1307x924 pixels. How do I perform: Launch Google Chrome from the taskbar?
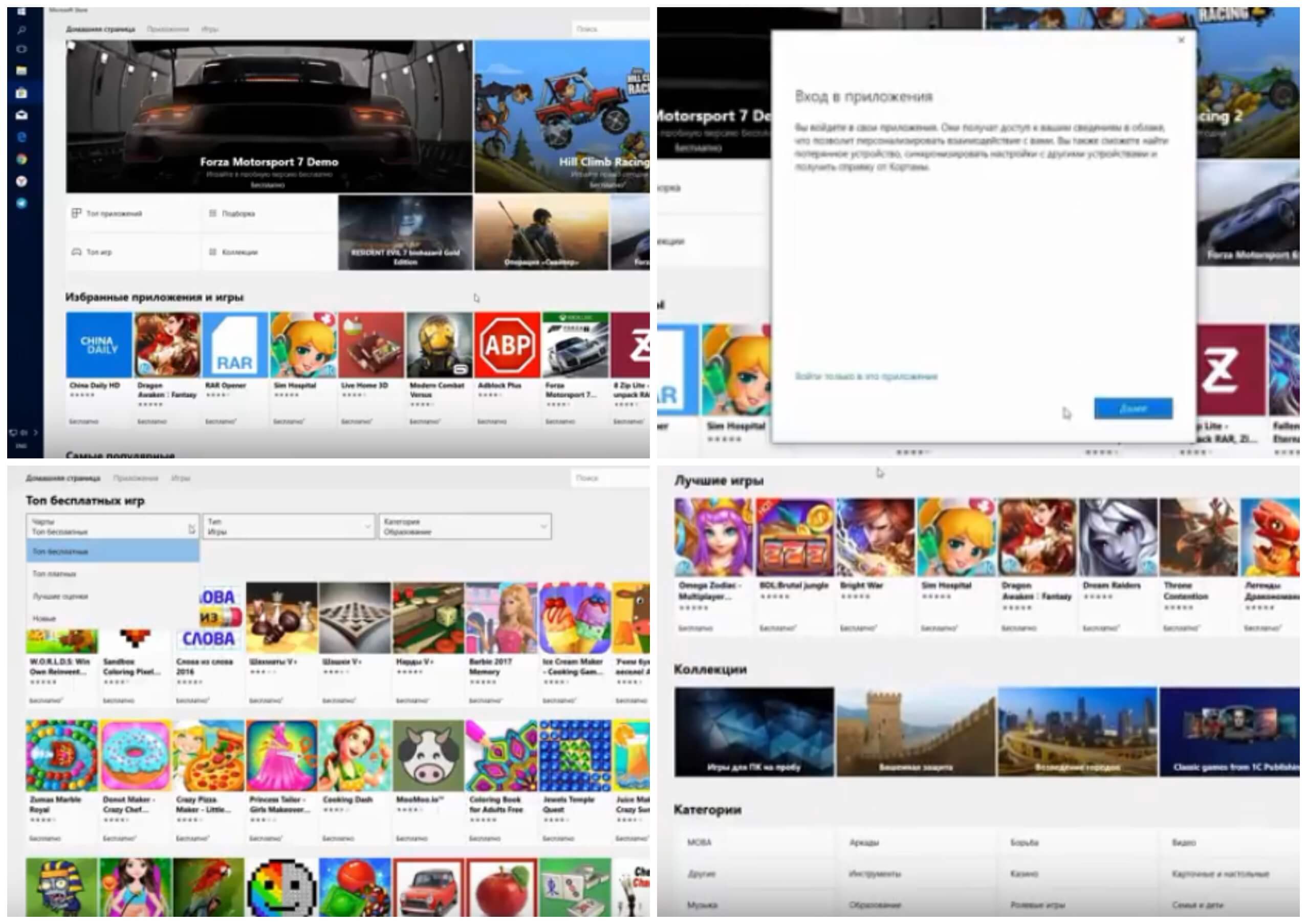21,159
